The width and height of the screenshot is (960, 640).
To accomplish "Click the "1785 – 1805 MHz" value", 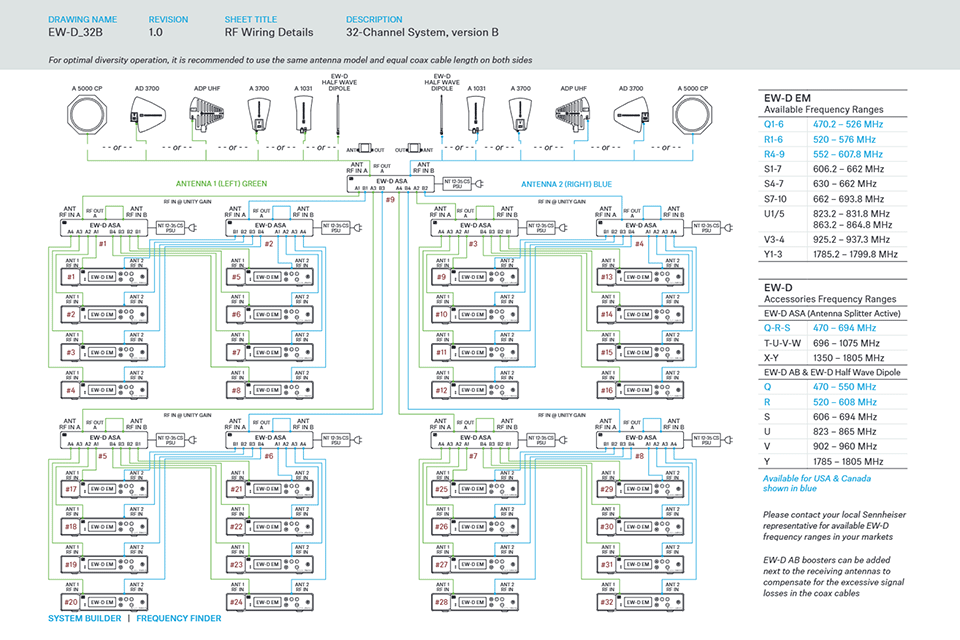I will pyautogui.click(x=848, y=462).
